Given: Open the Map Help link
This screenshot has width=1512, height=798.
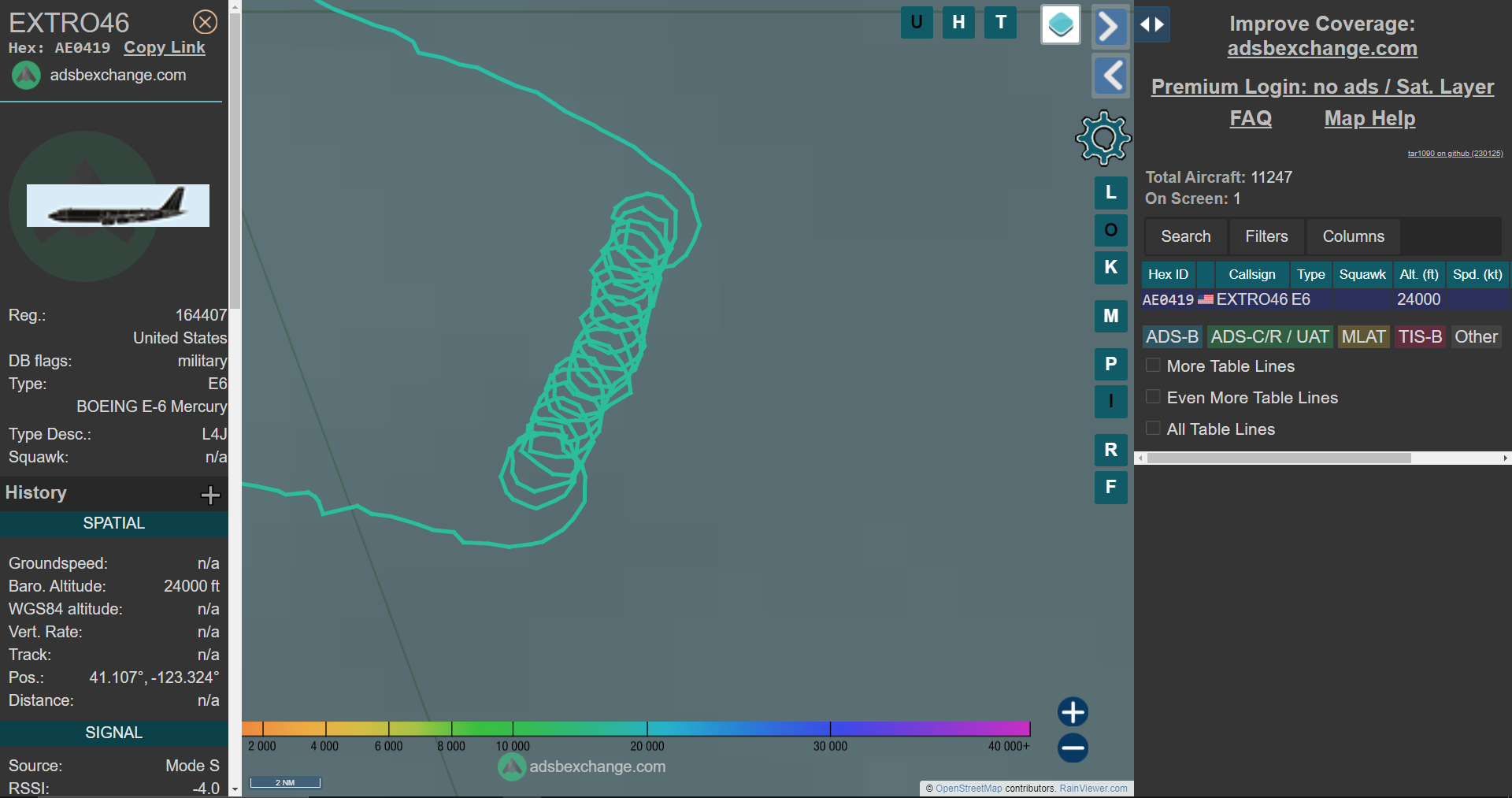Looking at the screenshot, I should [1369, 118].
